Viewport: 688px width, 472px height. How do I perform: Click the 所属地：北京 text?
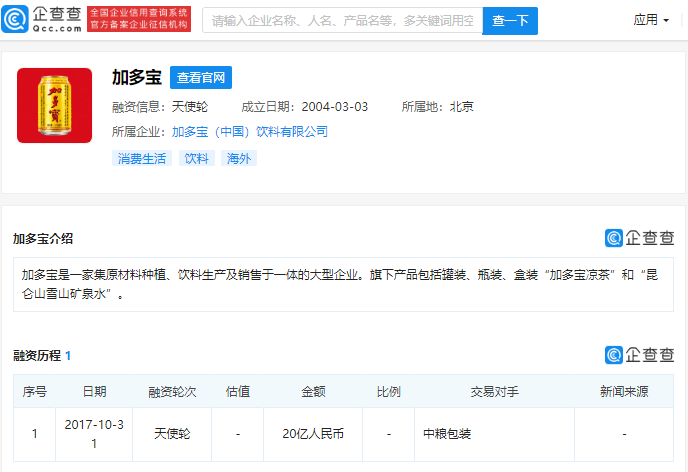[x=437, y=107]
